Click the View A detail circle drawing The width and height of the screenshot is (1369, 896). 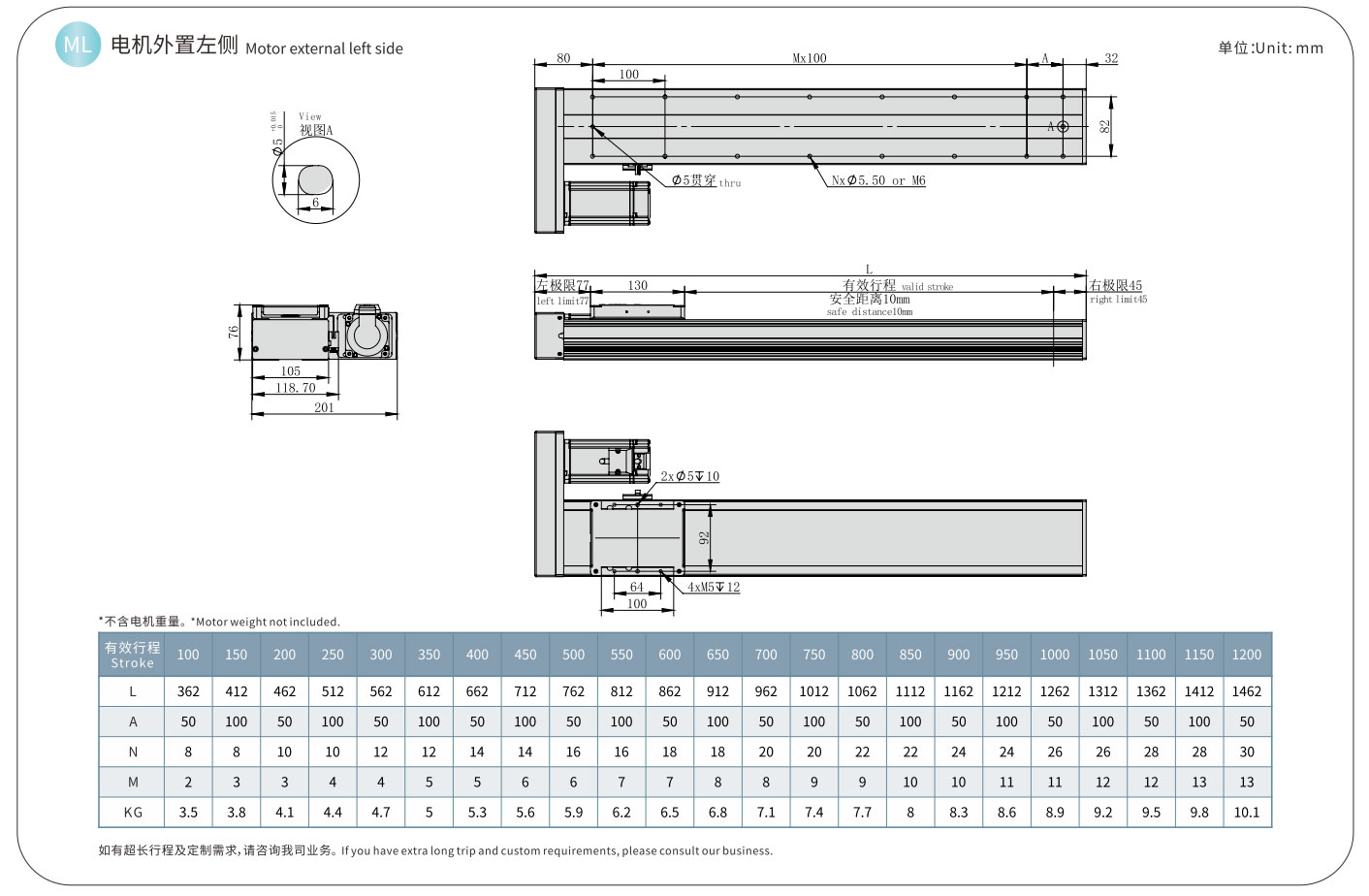click(316, 180)
